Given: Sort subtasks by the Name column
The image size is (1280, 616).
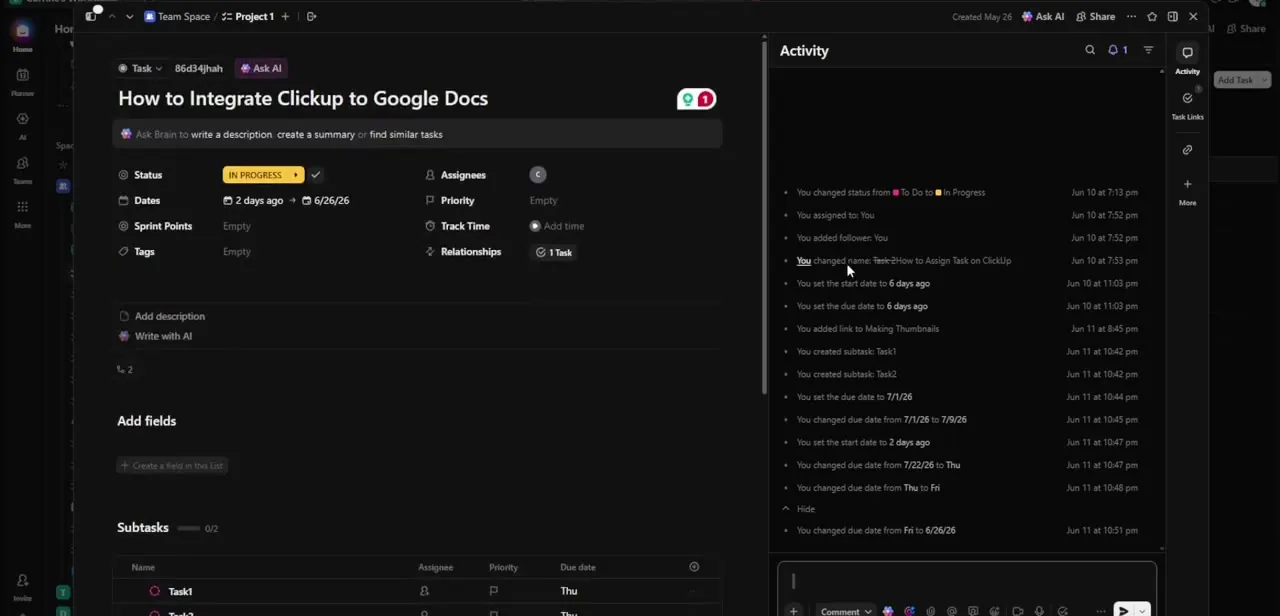Looking at the screenshot, I should (x=143, y=567).
